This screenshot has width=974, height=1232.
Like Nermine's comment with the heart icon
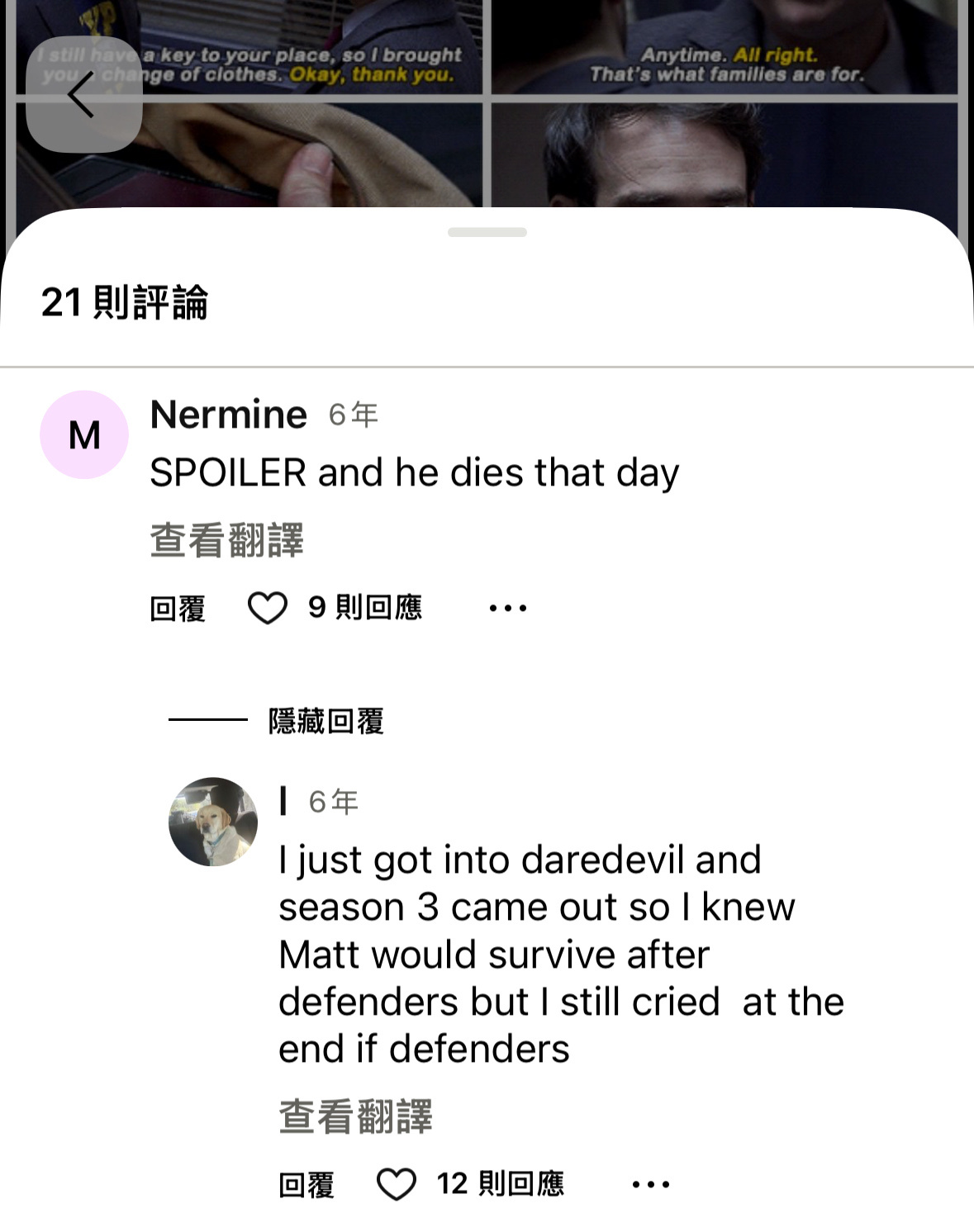(x=267, y=609)
